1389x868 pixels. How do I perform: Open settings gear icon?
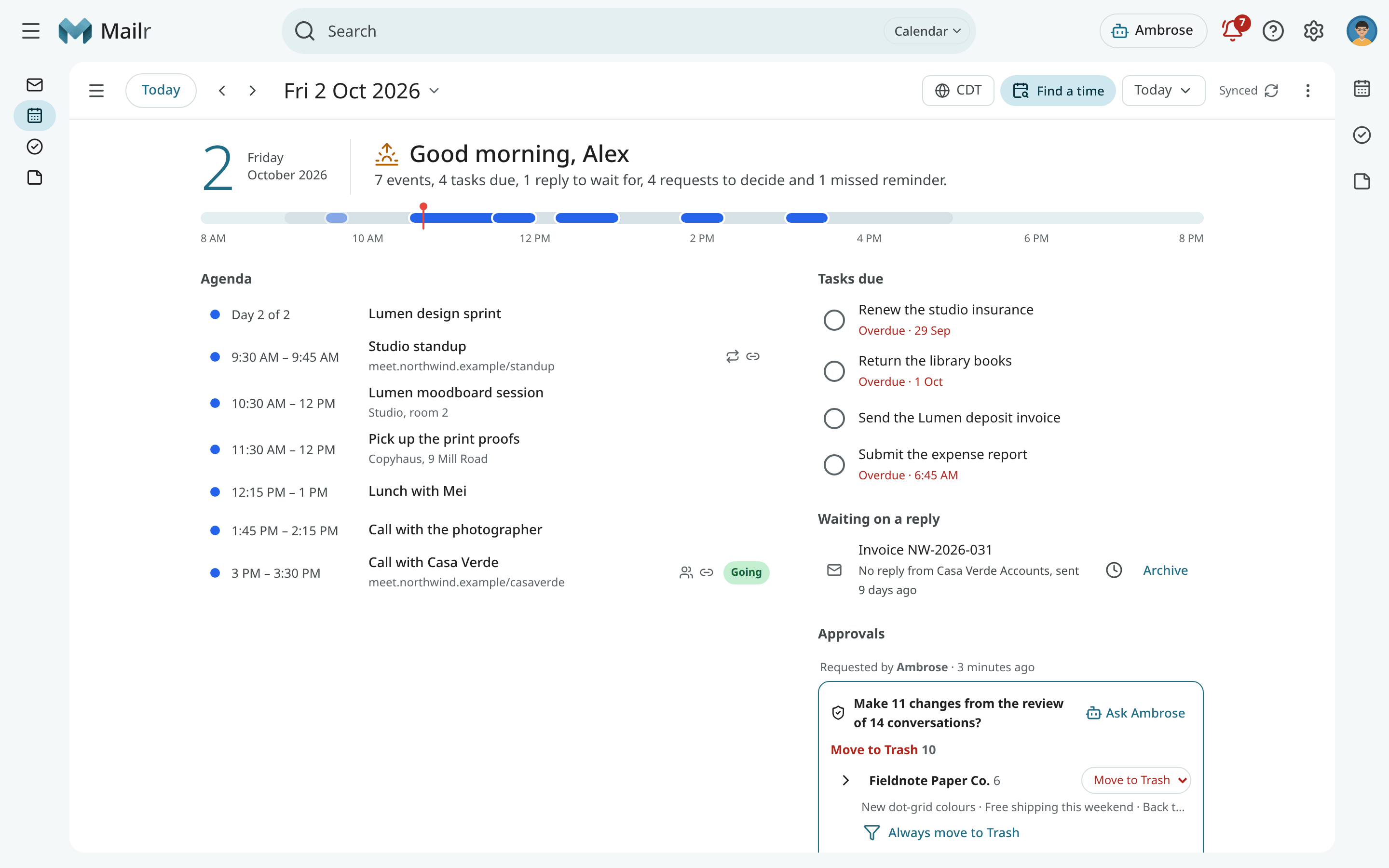coord(1313,31)
